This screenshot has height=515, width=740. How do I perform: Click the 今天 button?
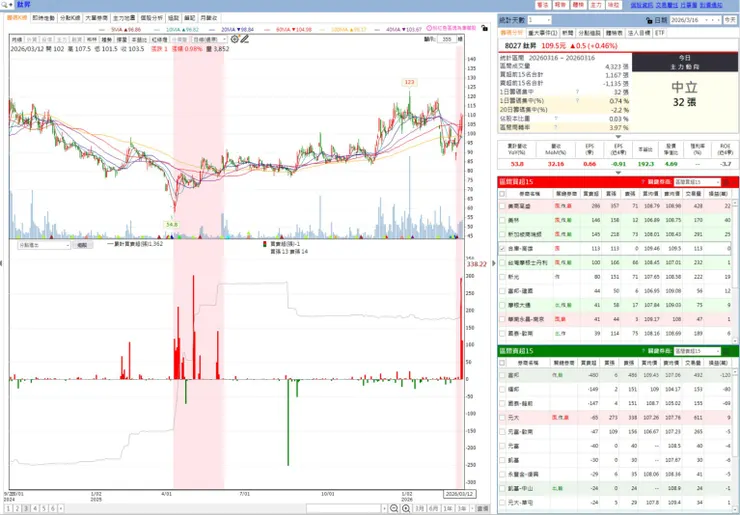(x=730, y=20)
